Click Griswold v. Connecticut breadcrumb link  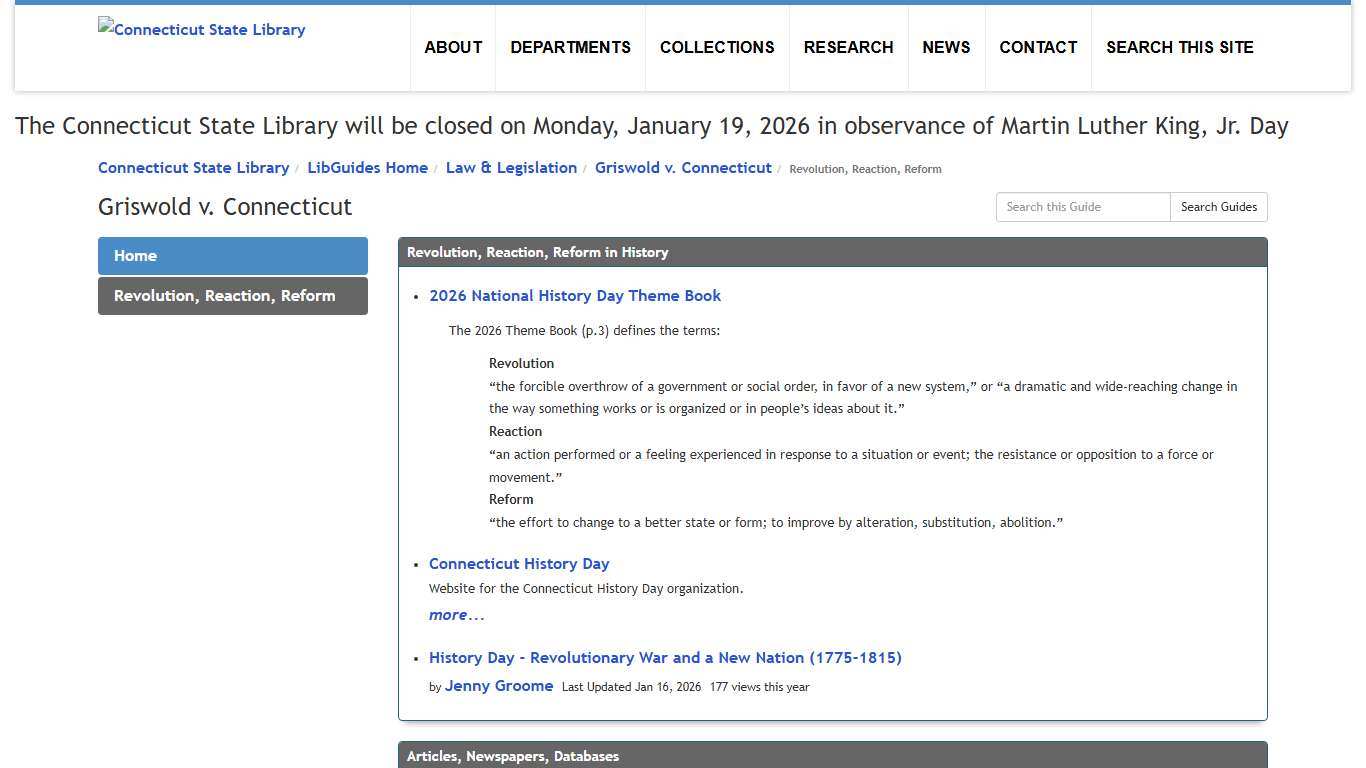pyautogui.click(x=683, y=168)
